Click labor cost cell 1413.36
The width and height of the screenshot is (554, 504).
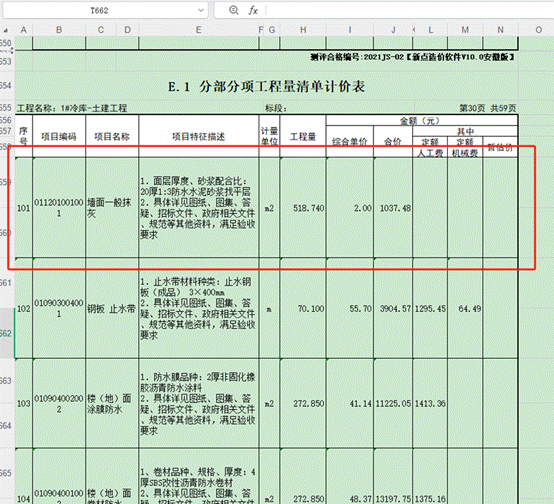coord(430,404)
